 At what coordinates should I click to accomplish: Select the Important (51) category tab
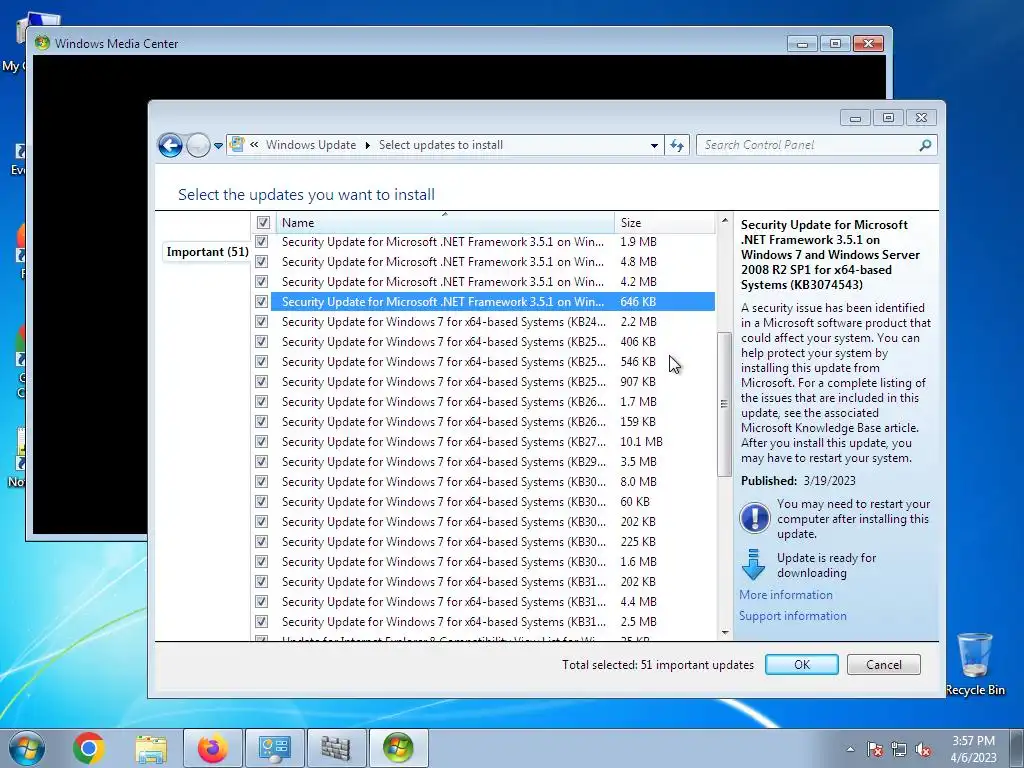click(x=207, y=252)
